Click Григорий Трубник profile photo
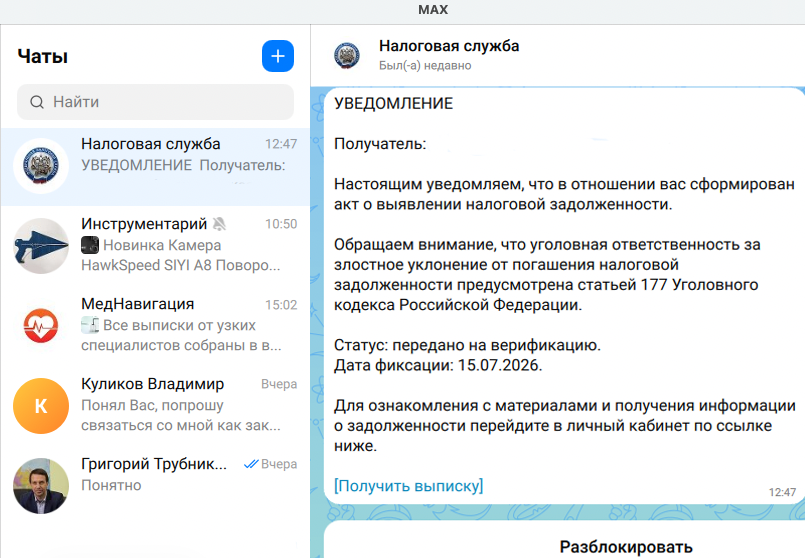 point(41,486)
